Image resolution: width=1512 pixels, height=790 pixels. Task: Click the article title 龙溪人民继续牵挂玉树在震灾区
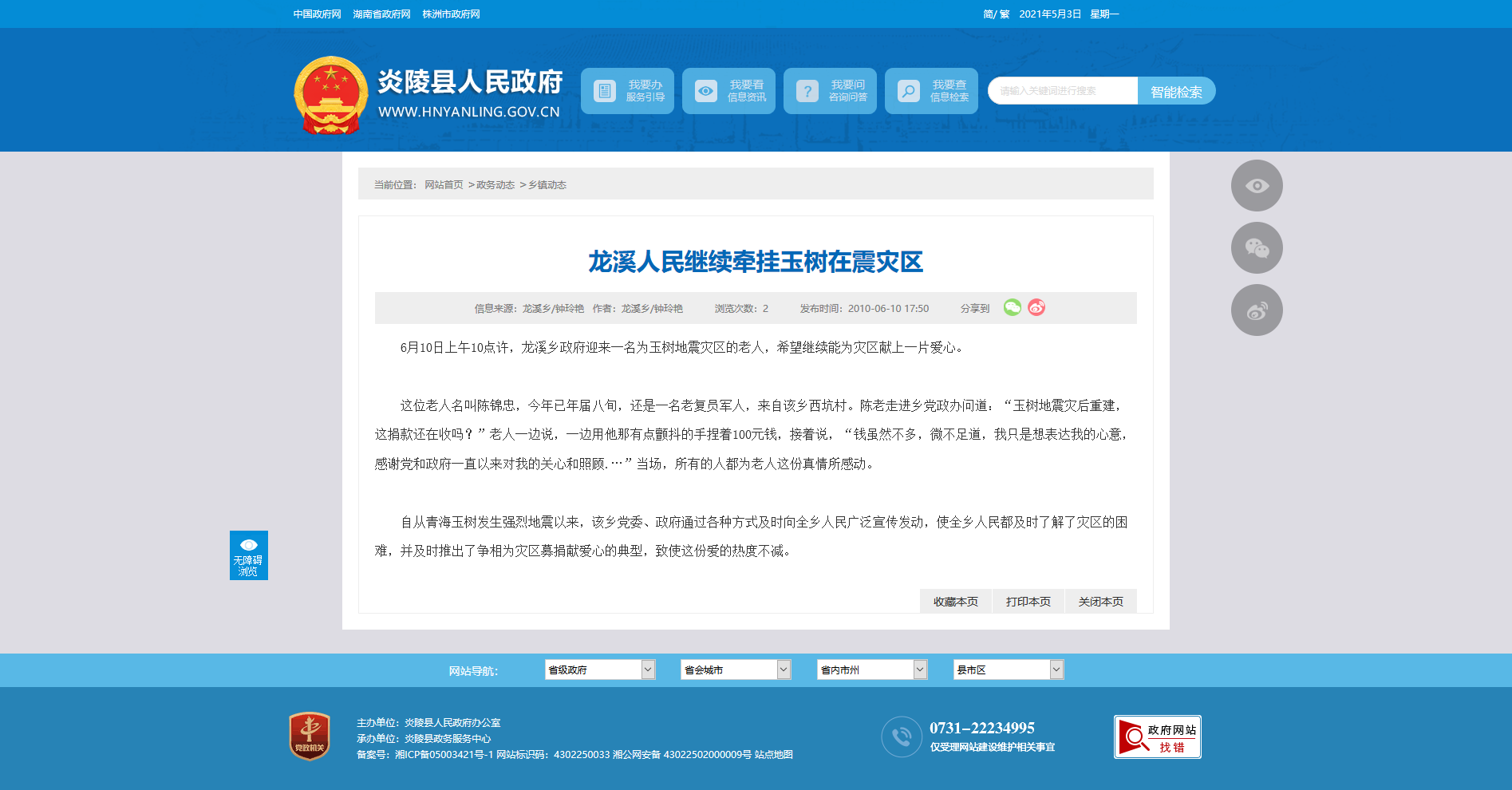tap(756, 262)
